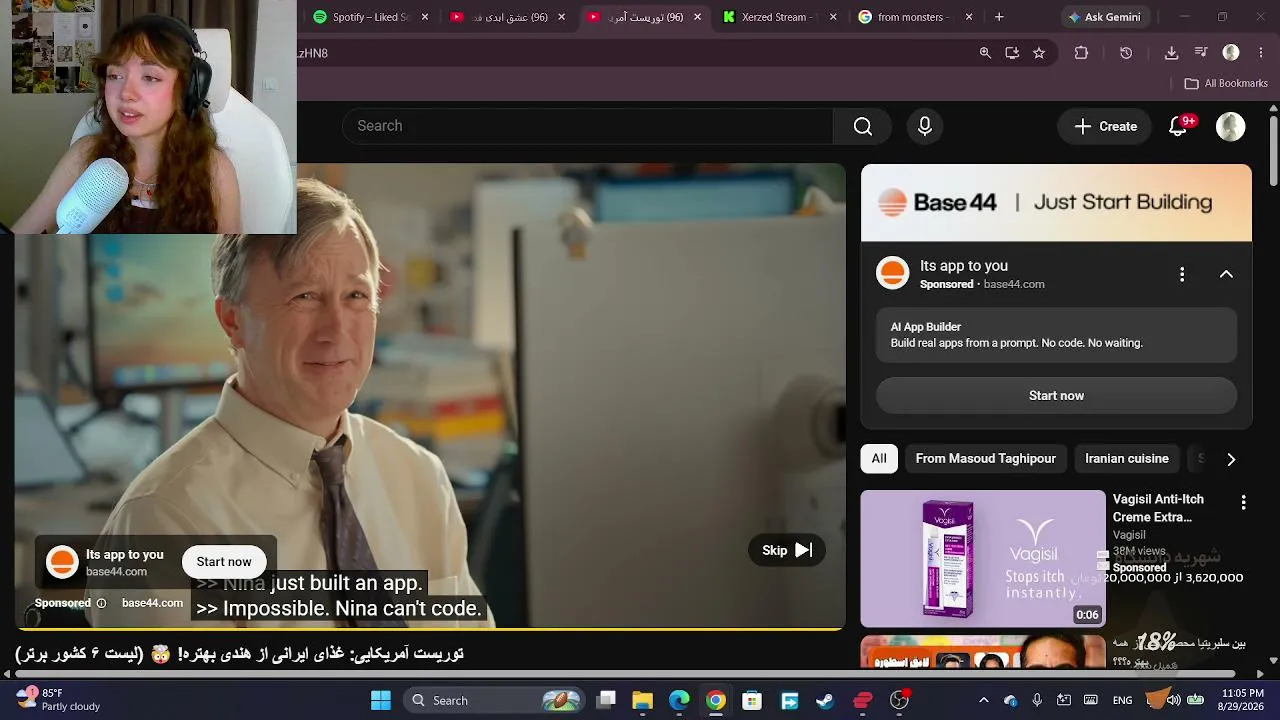1280x720 pixels.
Task: Select 'From Masoud Taghipour' chip
Action: tap(986, 459)
